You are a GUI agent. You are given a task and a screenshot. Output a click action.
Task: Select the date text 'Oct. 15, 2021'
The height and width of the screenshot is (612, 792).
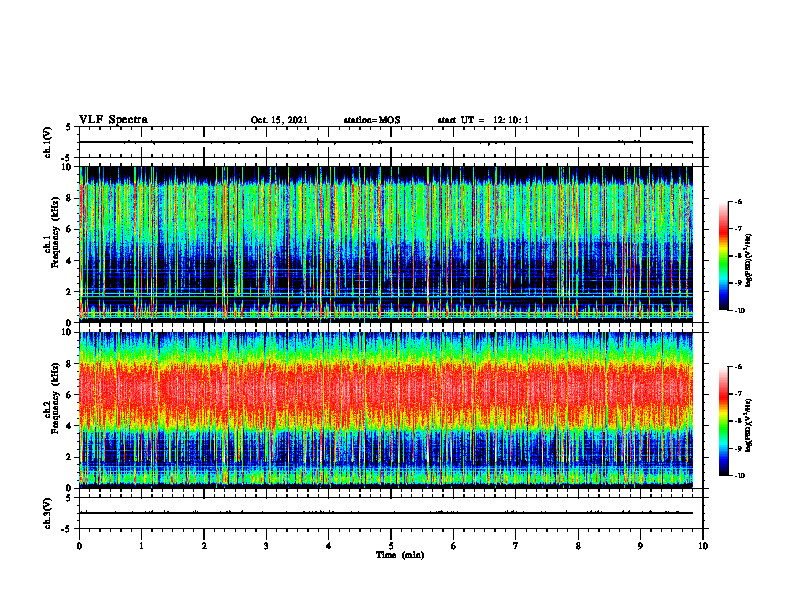coord(279,120)
